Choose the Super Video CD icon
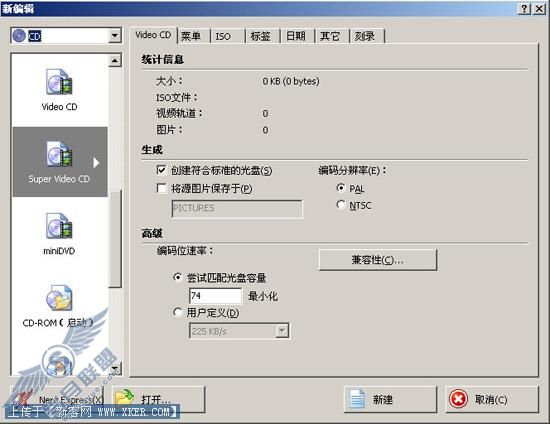This screenshot has width=550, height=424. click(x=59, y=154)
